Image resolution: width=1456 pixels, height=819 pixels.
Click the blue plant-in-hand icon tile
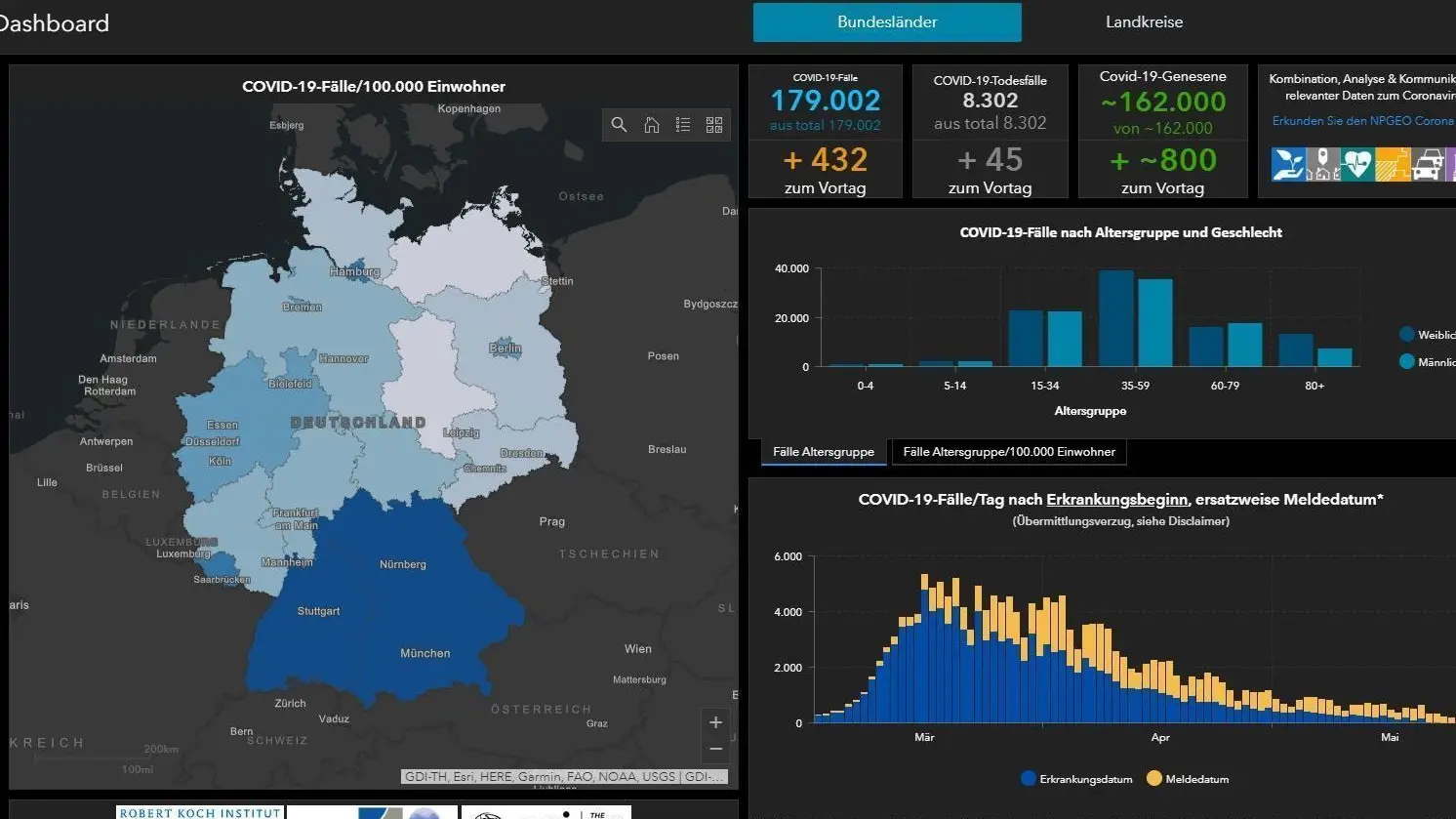[x=1288, y=164]
